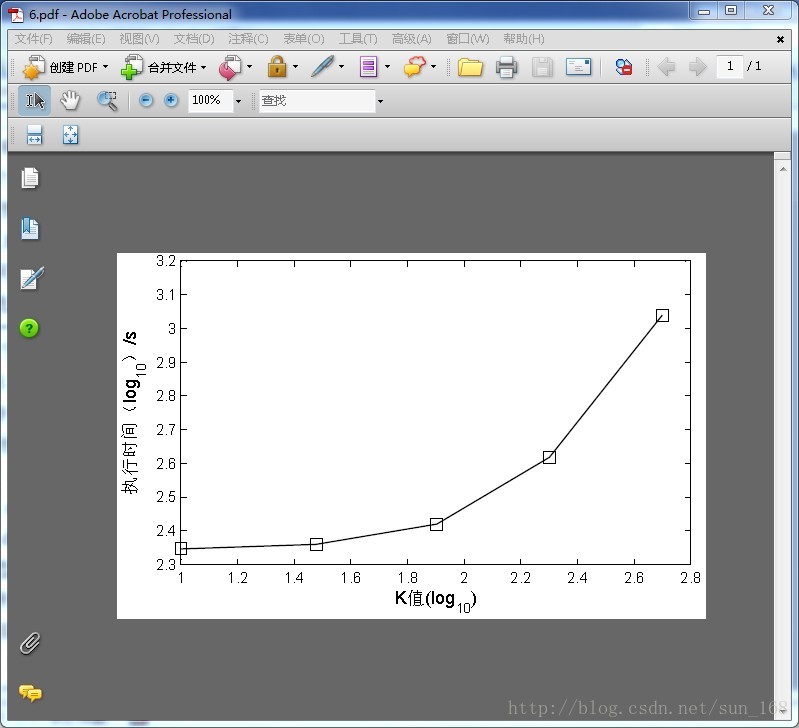Open the 注释(C) menu
The image size is (799, 728).
248,39
